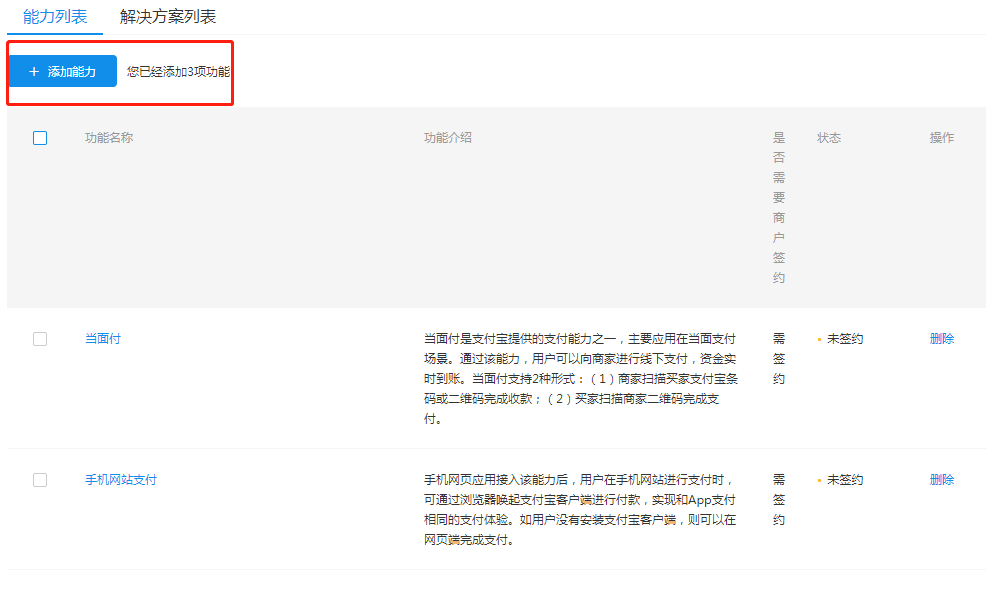
Task: Click the 功能名称 column header
Action: pyautogui.click(x=109, y=138)
